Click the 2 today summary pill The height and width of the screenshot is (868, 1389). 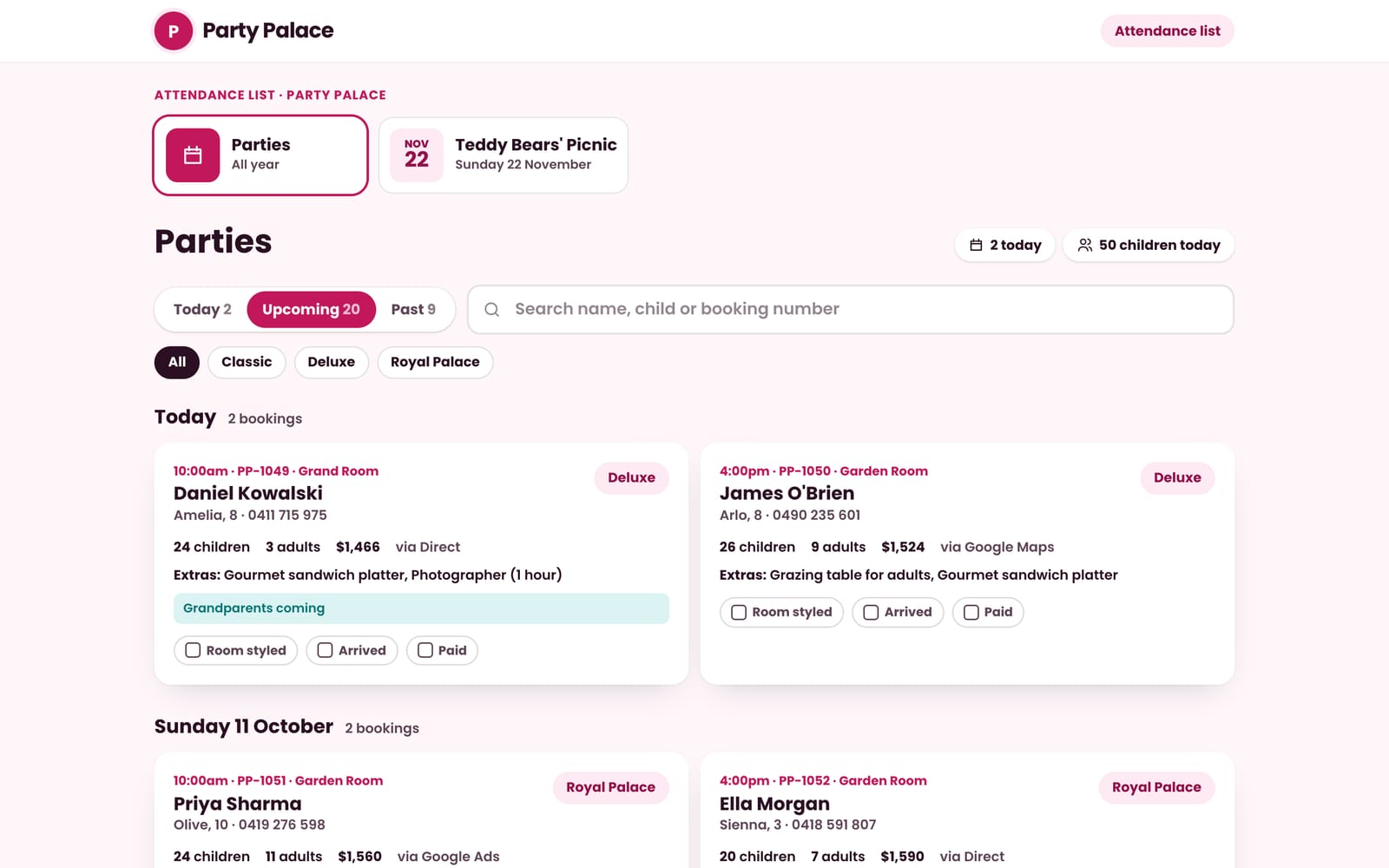point(1005,246)
